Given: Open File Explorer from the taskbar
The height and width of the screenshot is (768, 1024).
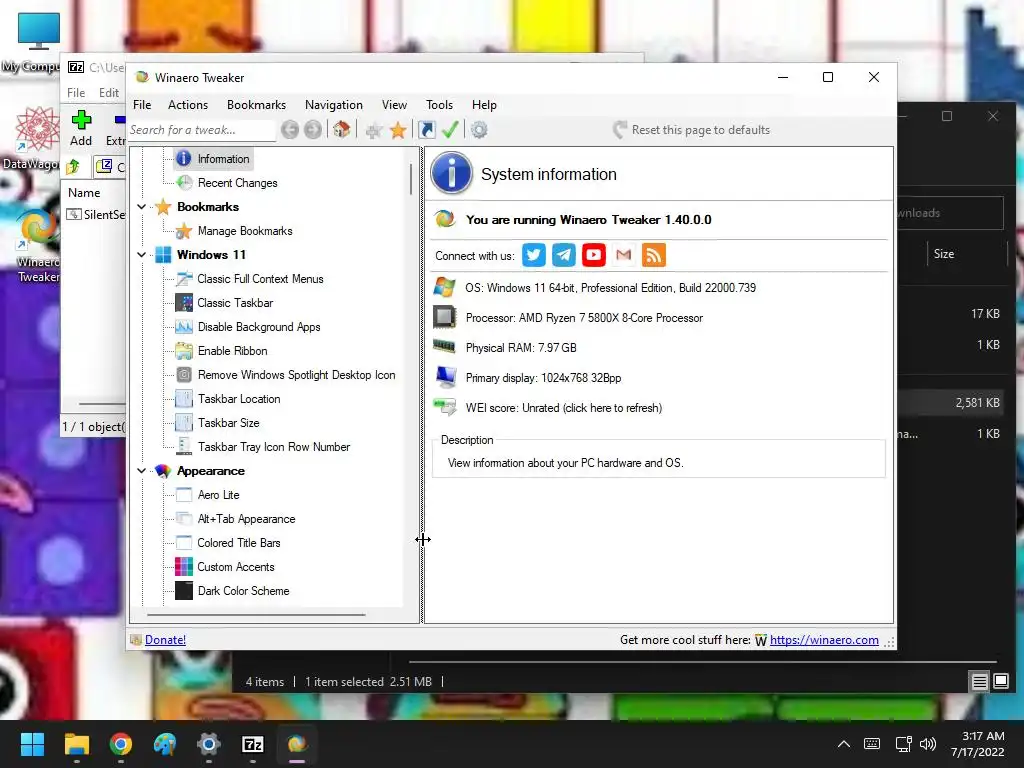Looking at the screenshot, I should coord(76,744).
